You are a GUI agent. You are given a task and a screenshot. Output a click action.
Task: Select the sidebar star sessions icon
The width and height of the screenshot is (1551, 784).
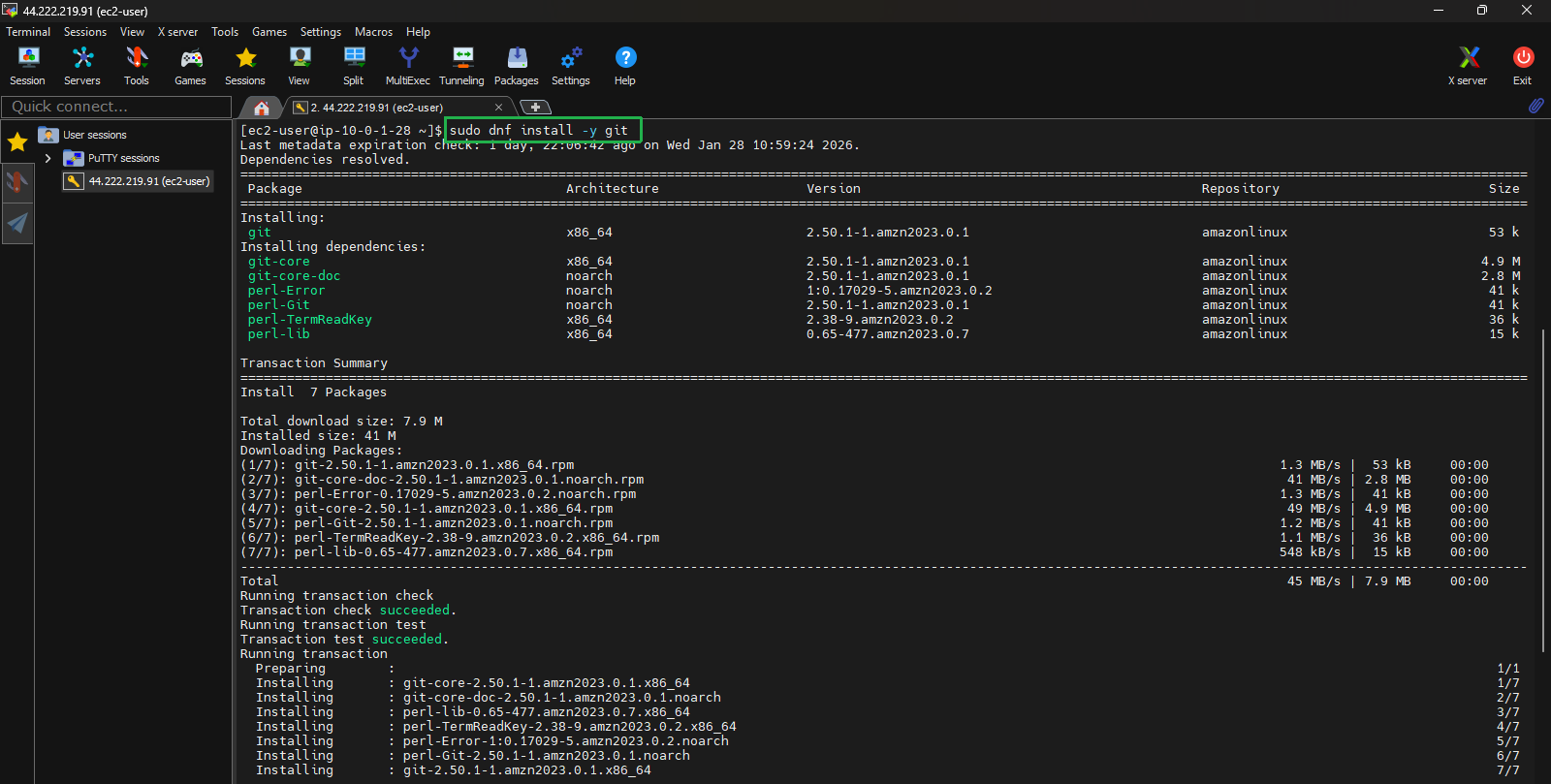17,143
